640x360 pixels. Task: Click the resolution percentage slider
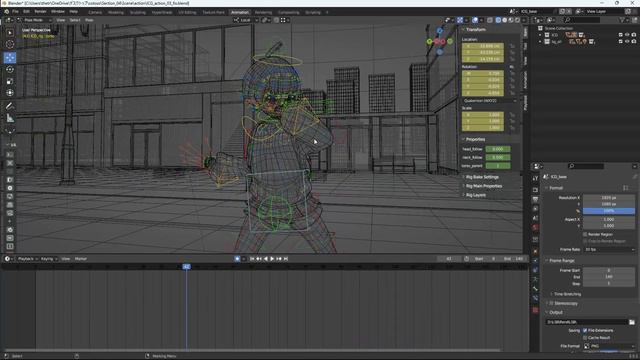pyautogui.click(x=609, y=211)
